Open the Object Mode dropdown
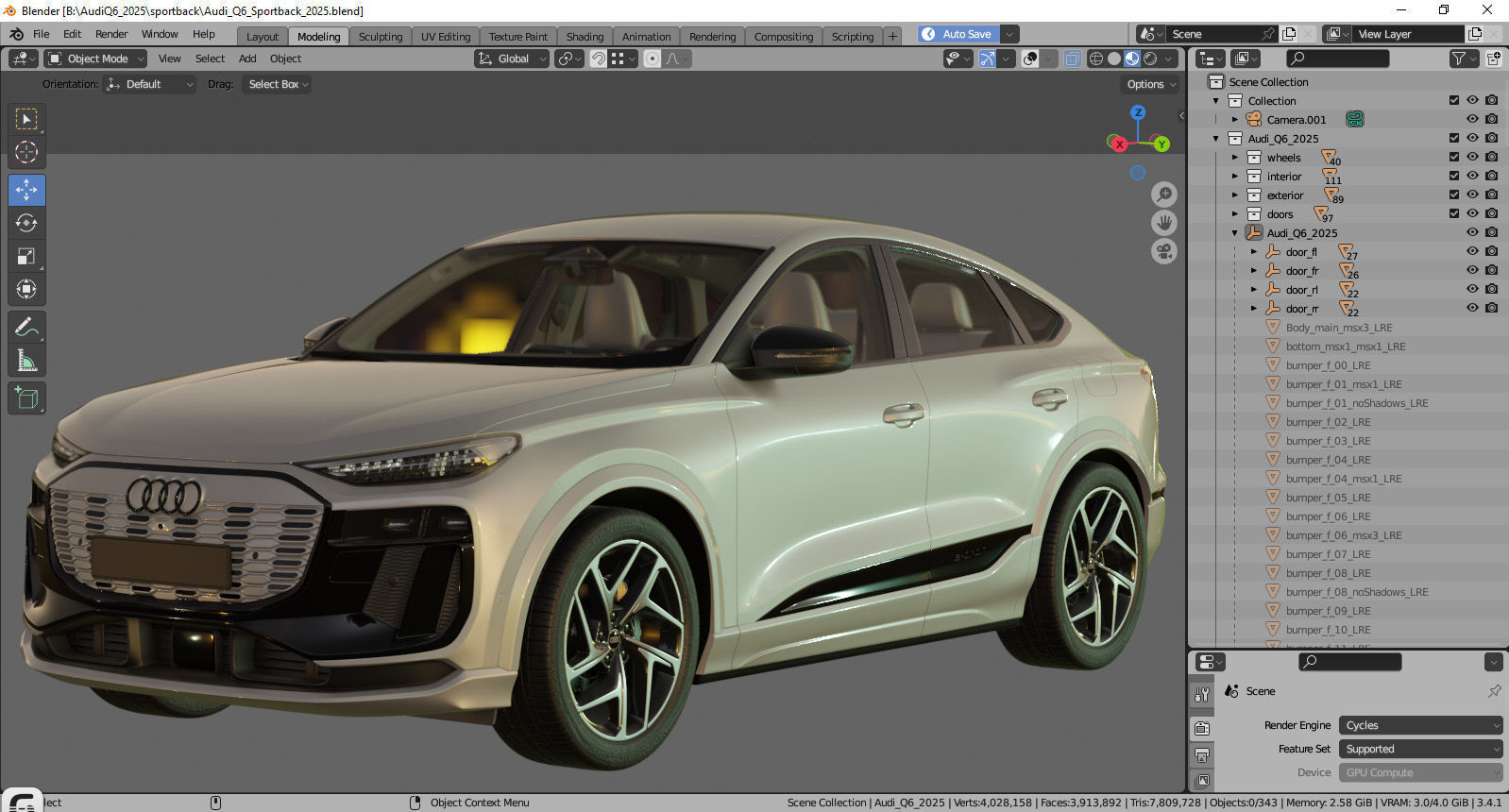Screen dimensions: 1509x812 pyautogui.click(x=95, y=59)
